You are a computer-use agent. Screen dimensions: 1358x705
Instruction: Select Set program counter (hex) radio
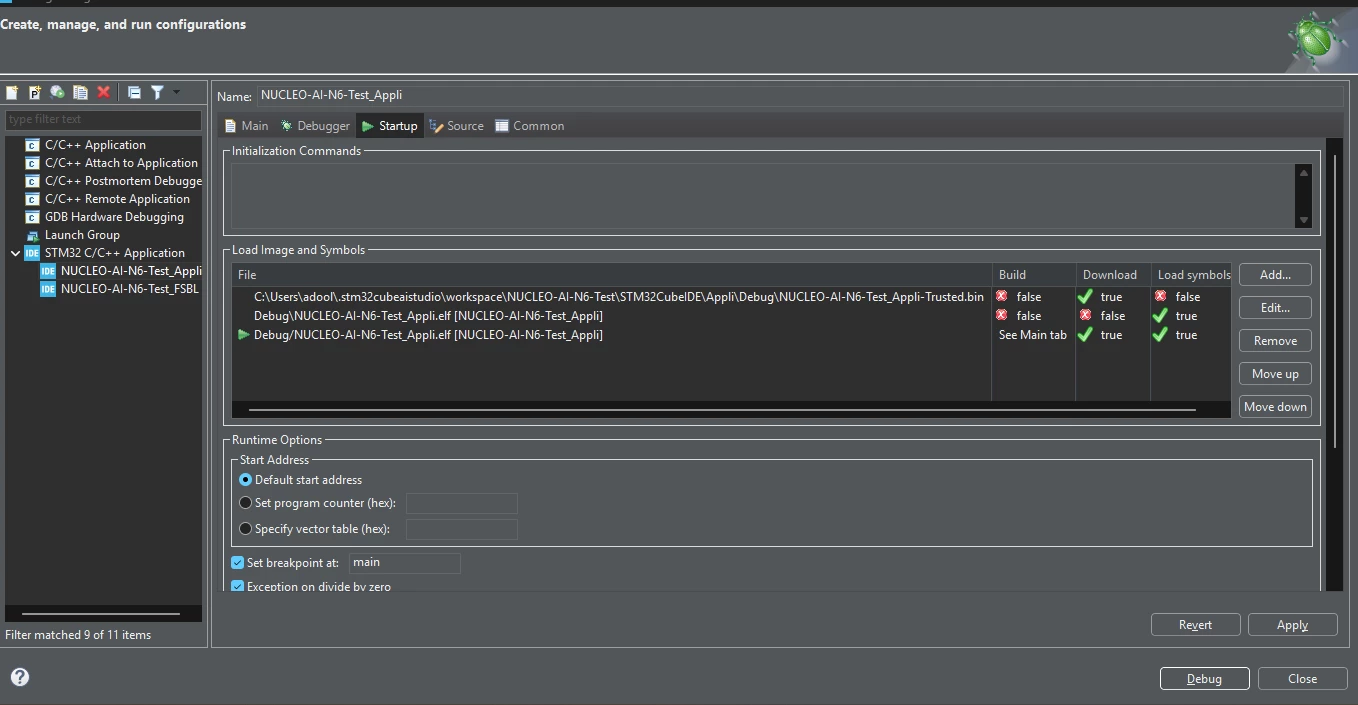(x=246, y=503)
